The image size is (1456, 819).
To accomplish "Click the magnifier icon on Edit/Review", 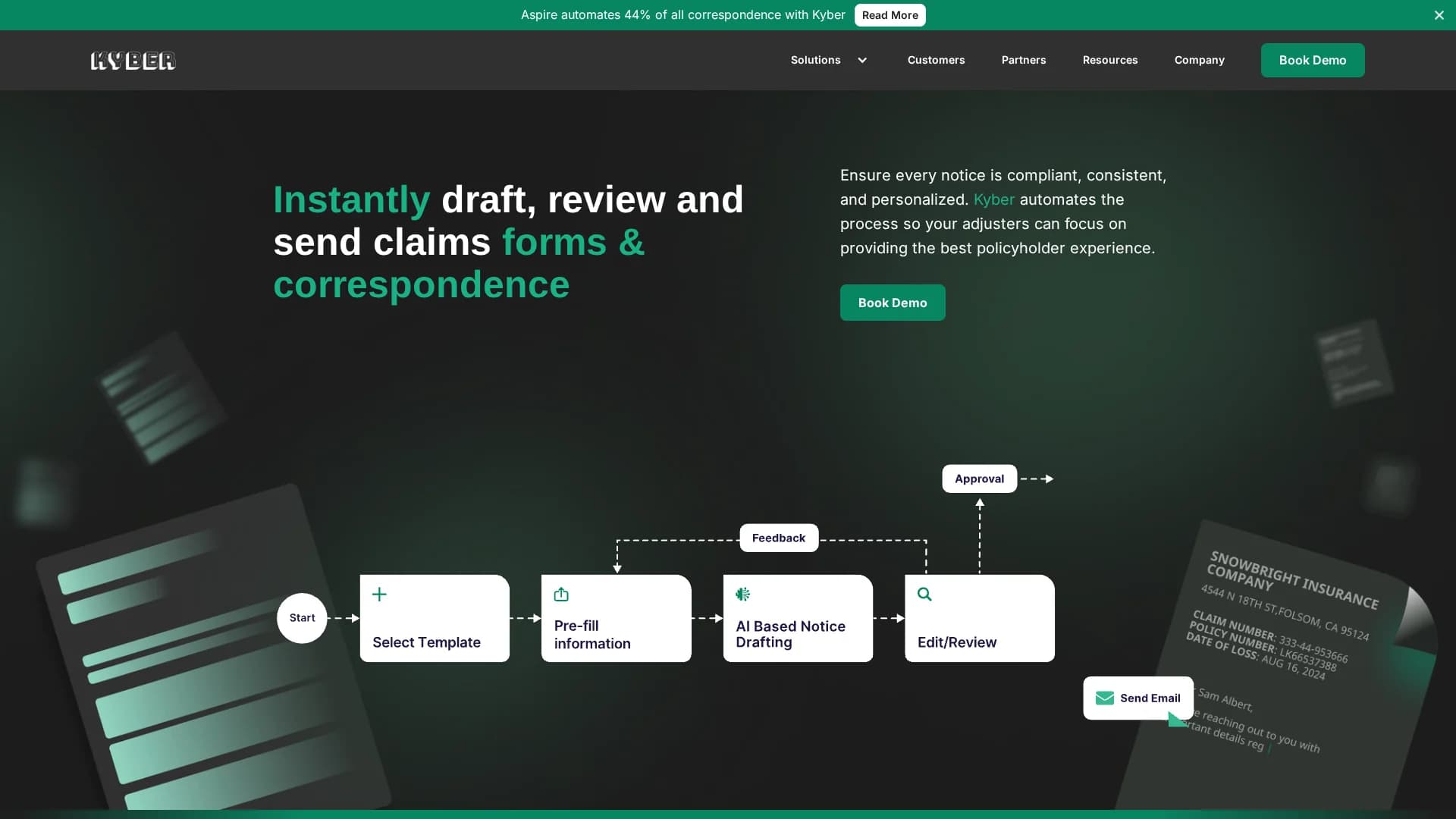I will click(924, 595).
